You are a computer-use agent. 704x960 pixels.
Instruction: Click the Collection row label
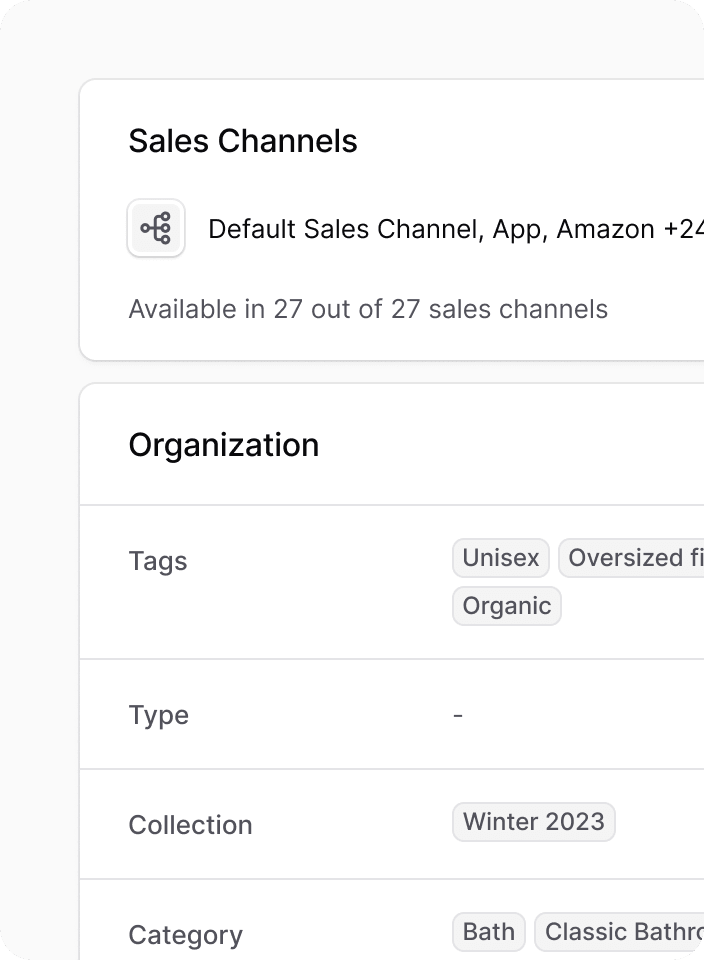(x=190, y=825)
